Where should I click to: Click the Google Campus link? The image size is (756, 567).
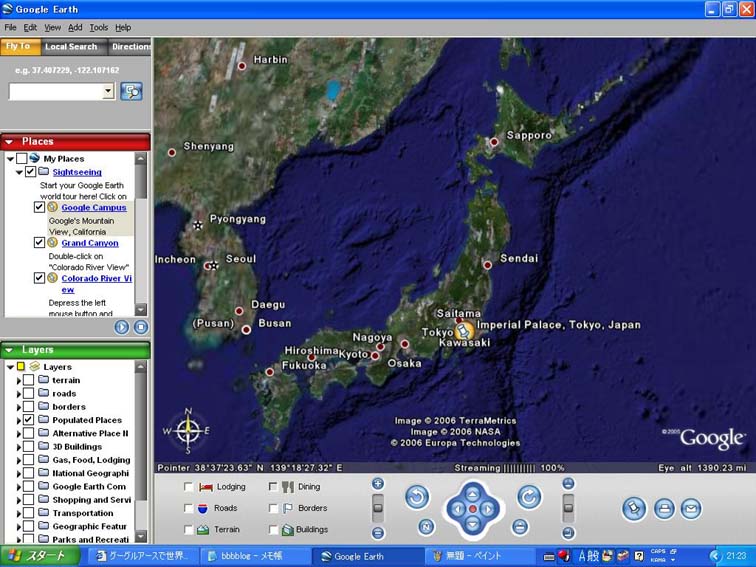point(94,207)
